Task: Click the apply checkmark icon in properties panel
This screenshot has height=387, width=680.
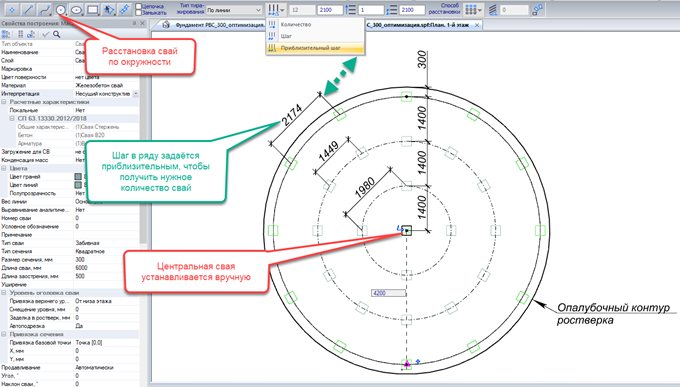Action: [x=46, y=34]
